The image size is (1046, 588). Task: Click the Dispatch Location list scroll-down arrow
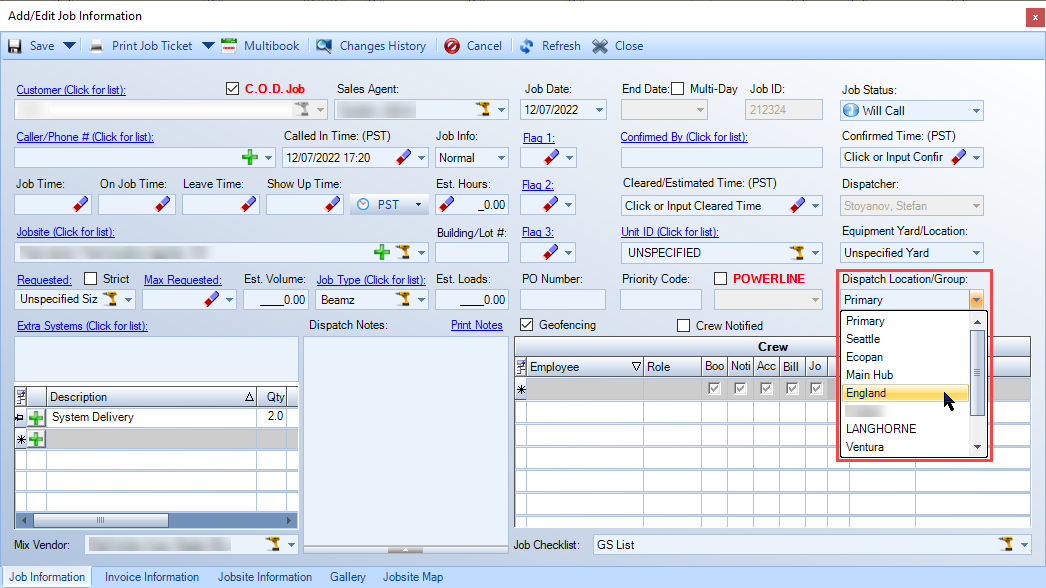[977, 447]
